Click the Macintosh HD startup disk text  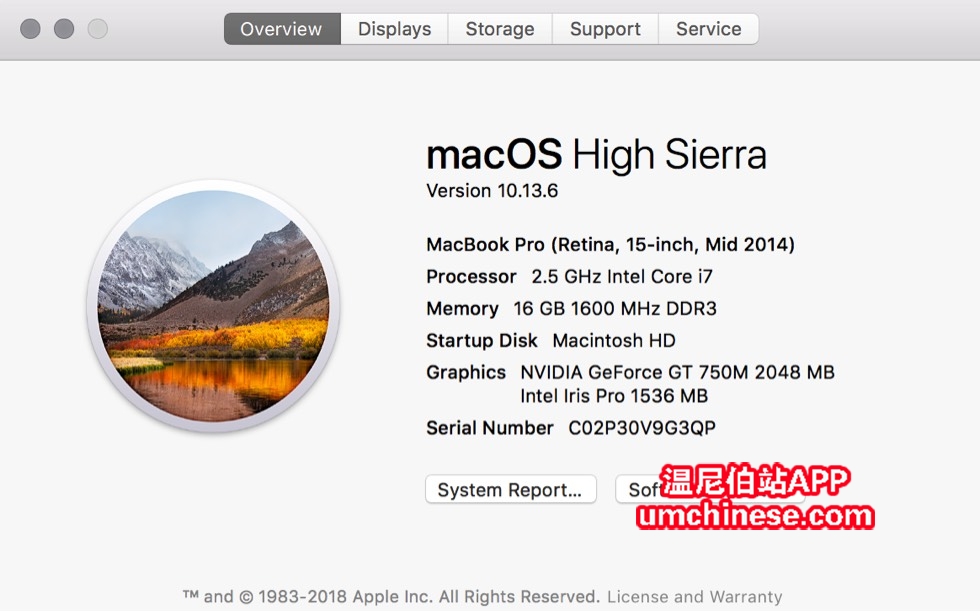(x=614, y=341)
